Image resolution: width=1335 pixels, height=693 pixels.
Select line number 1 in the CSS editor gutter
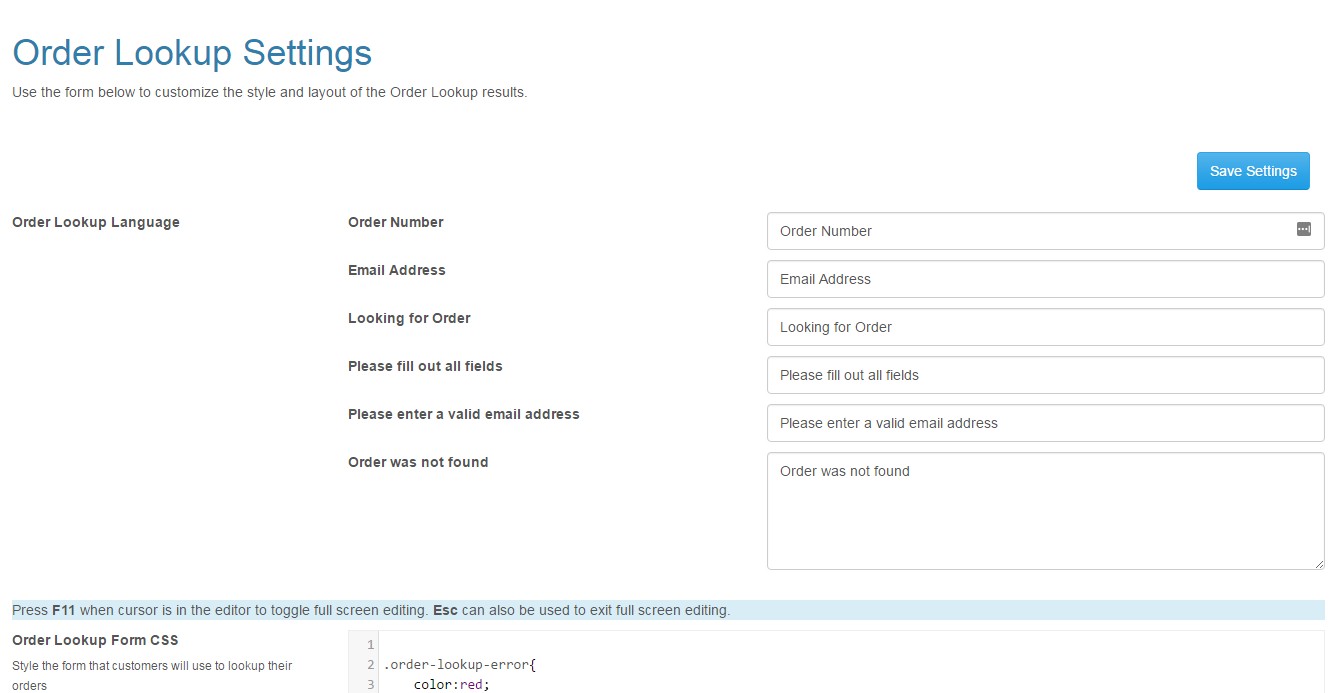coord(370,645)
